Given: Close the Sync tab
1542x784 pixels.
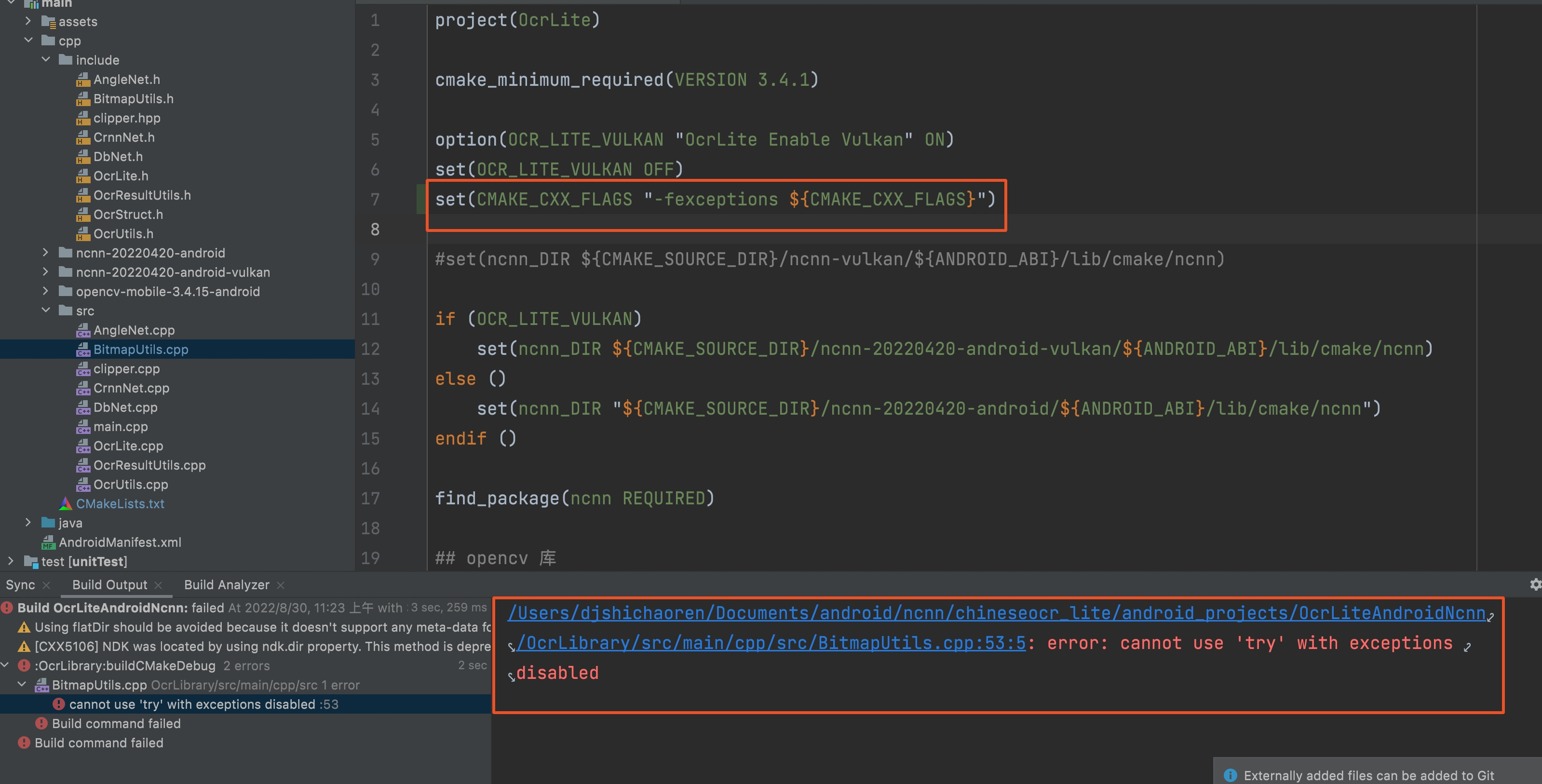Looking at the screenshot, I should [47, 585].
